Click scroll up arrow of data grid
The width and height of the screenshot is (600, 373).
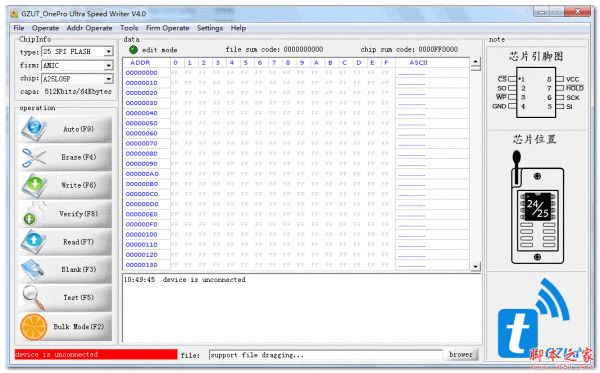(475, 62)
